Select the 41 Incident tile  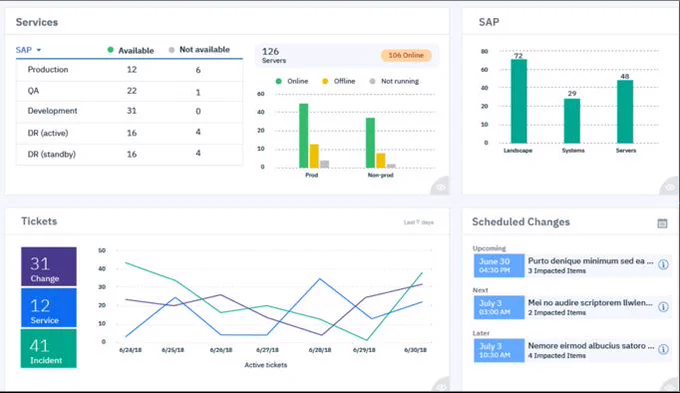coord(49,348)
